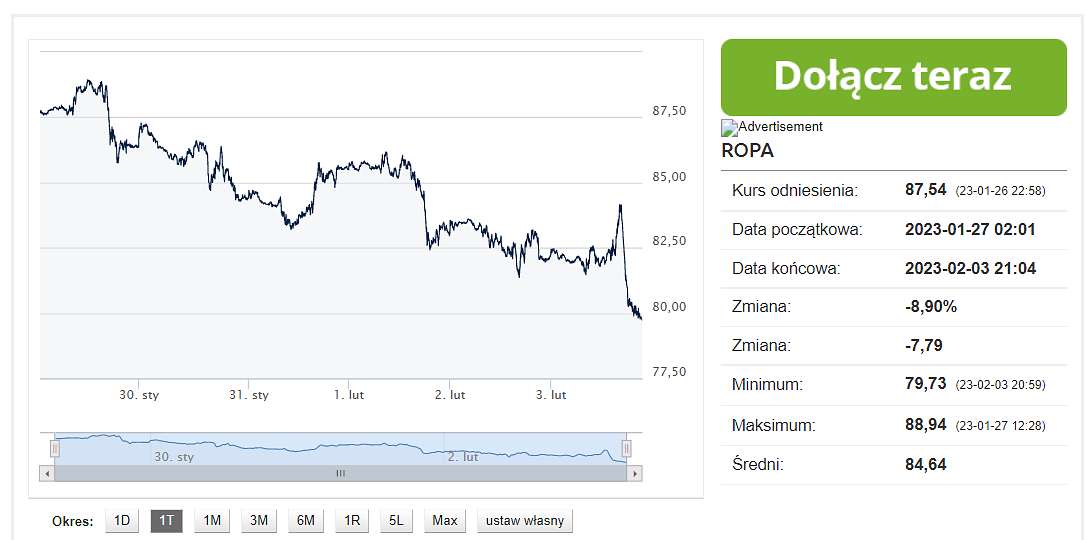Select the 1D period
The width and height of the screenshot is (1087, 540).
pyautogui.click(x=121, y=520)
